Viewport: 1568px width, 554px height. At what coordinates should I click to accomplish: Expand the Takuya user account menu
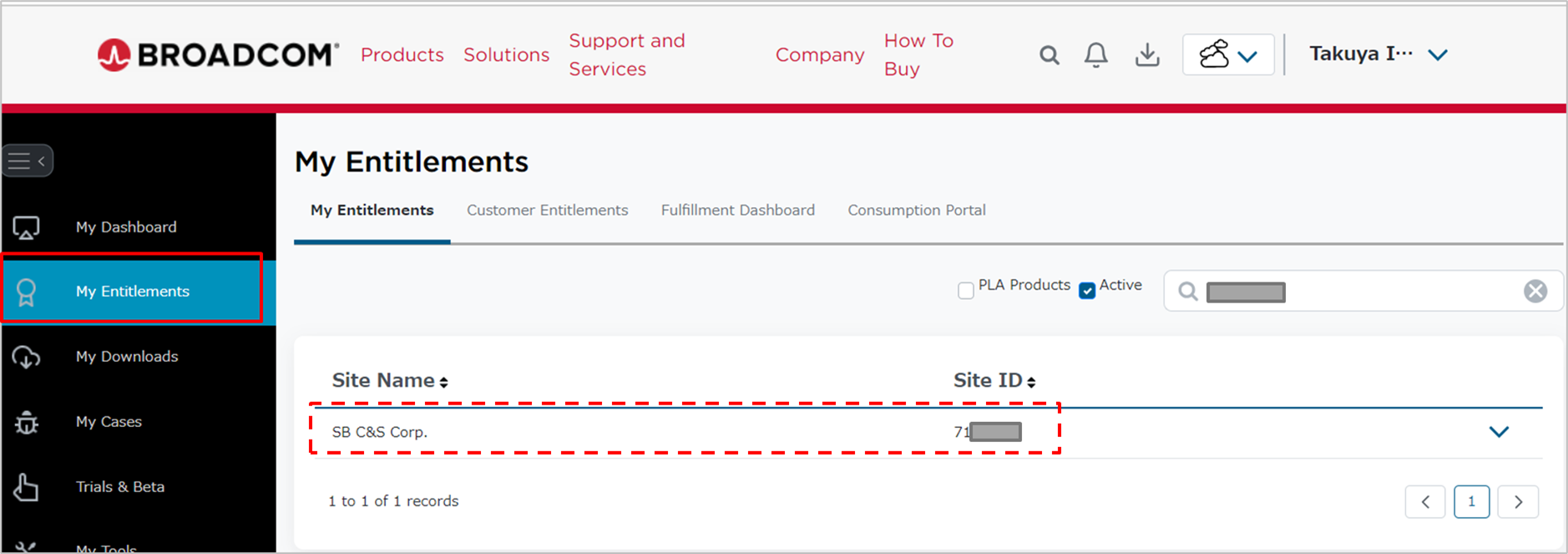point(1378,54)
